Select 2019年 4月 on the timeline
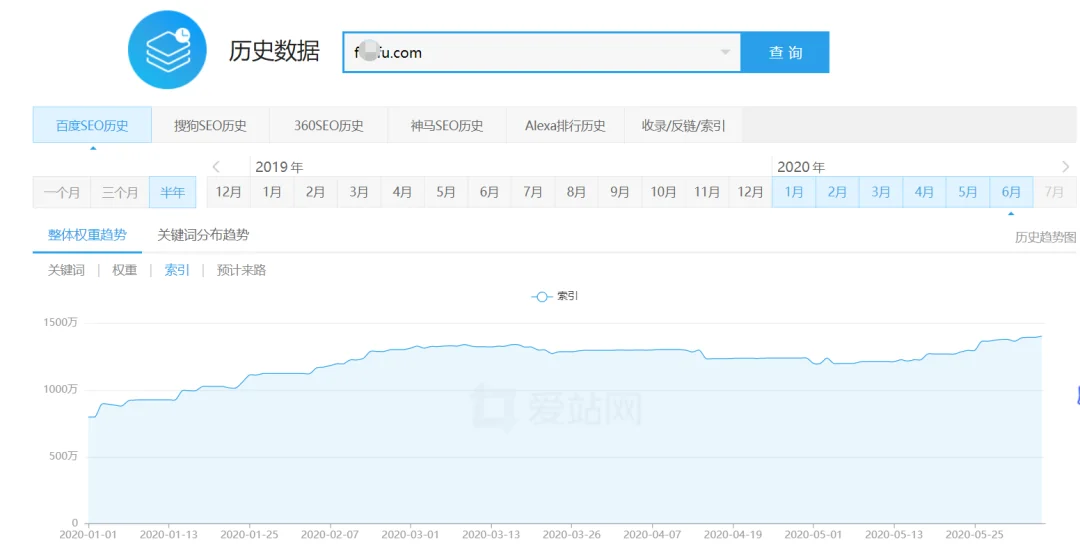The height and width of the screenshot is (555, 1080). pyautogui.click(x=402, y=192)
